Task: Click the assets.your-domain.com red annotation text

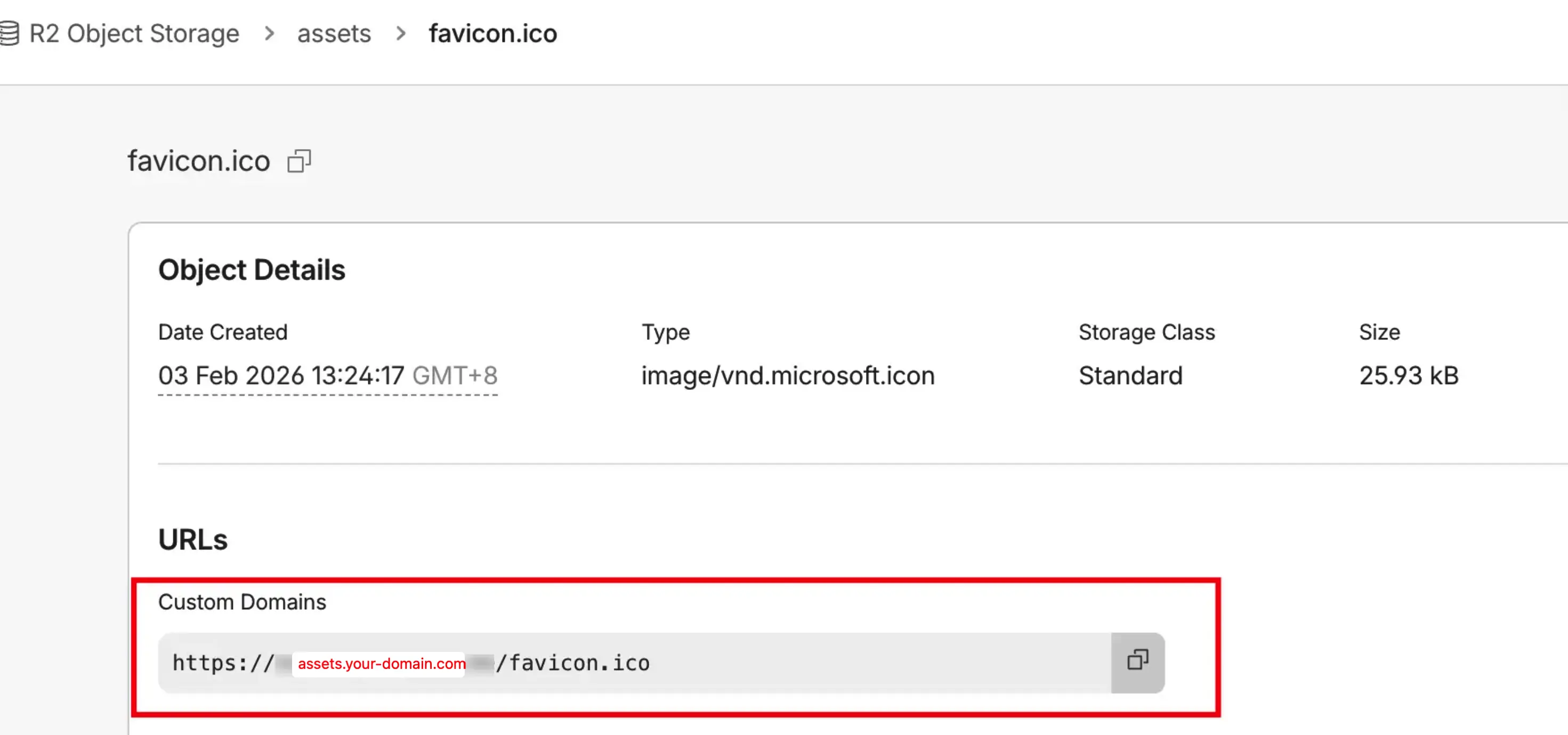Action: click(x=382, y=663)
